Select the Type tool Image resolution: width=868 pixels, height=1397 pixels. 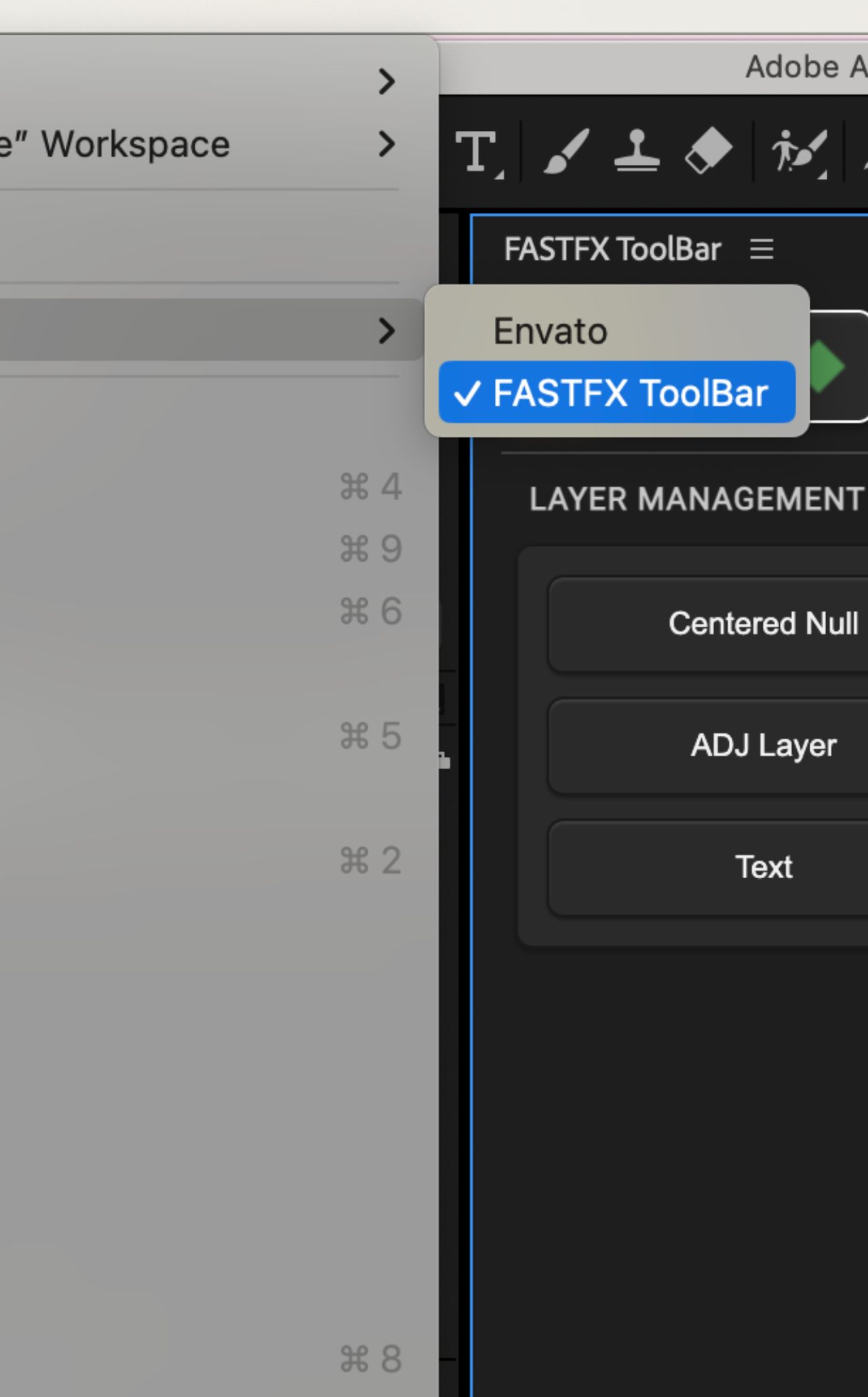tap(478, 153)
